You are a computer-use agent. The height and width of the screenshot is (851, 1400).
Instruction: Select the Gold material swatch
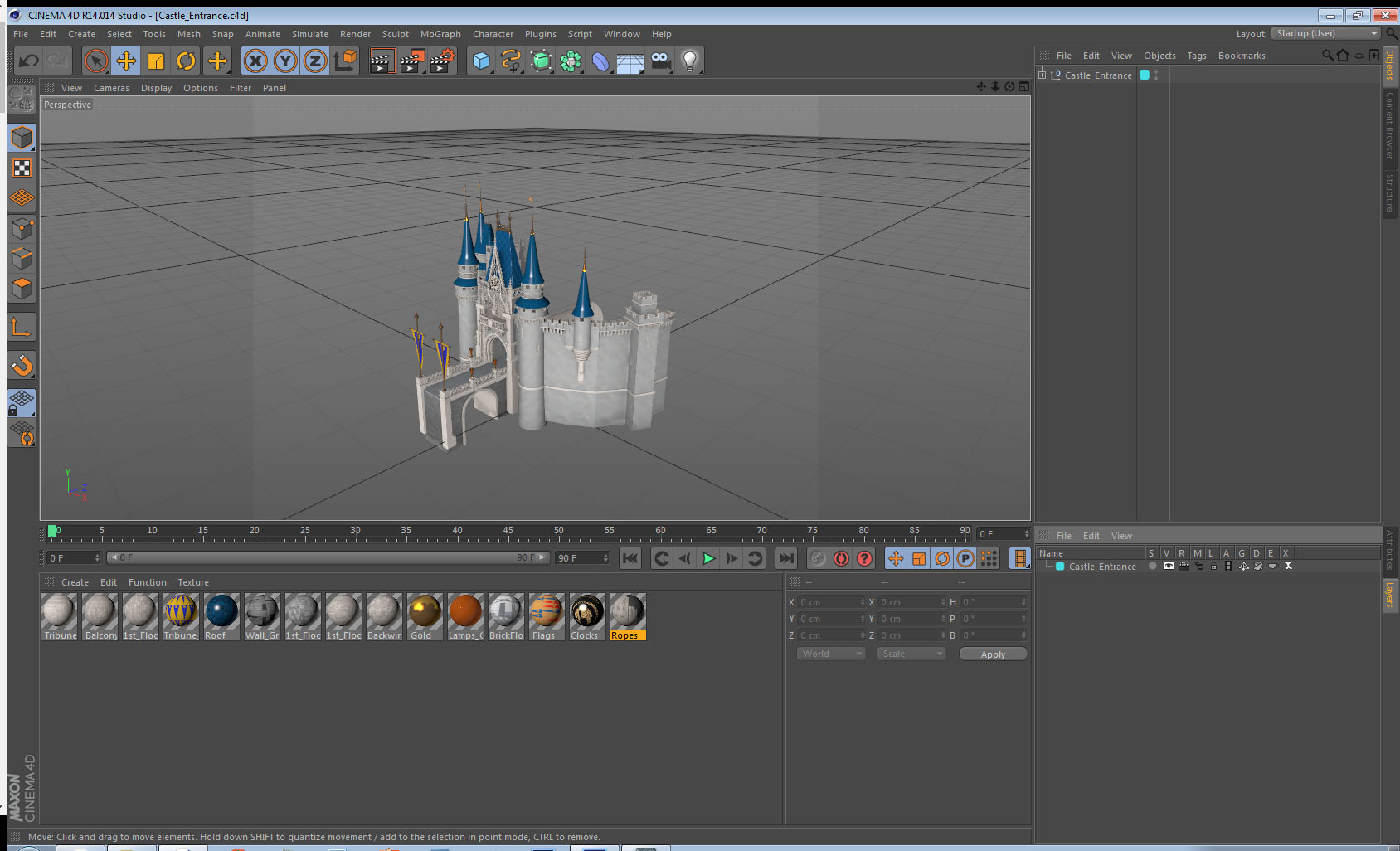(x=425, y=617)
